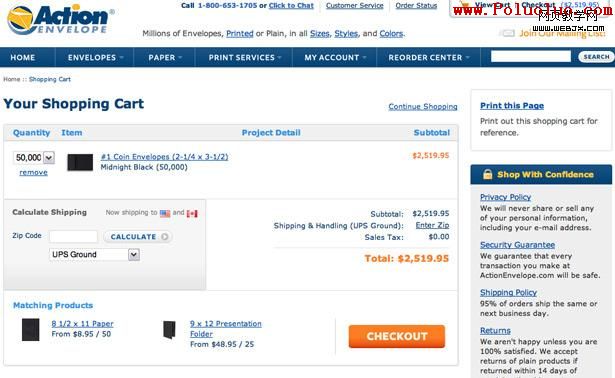615x378 pixels.
Task: Click the Search button in navigation bar
Action: [596, 57]
